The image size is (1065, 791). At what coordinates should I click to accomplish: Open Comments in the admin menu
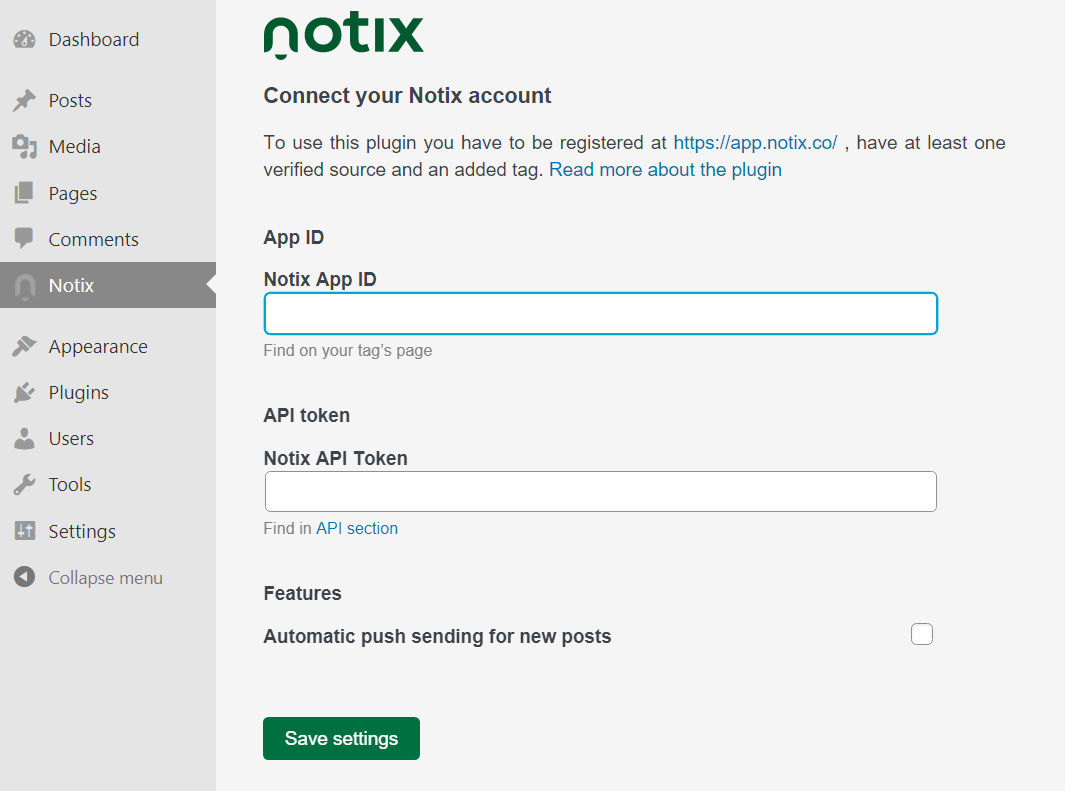tap(94, 239)
